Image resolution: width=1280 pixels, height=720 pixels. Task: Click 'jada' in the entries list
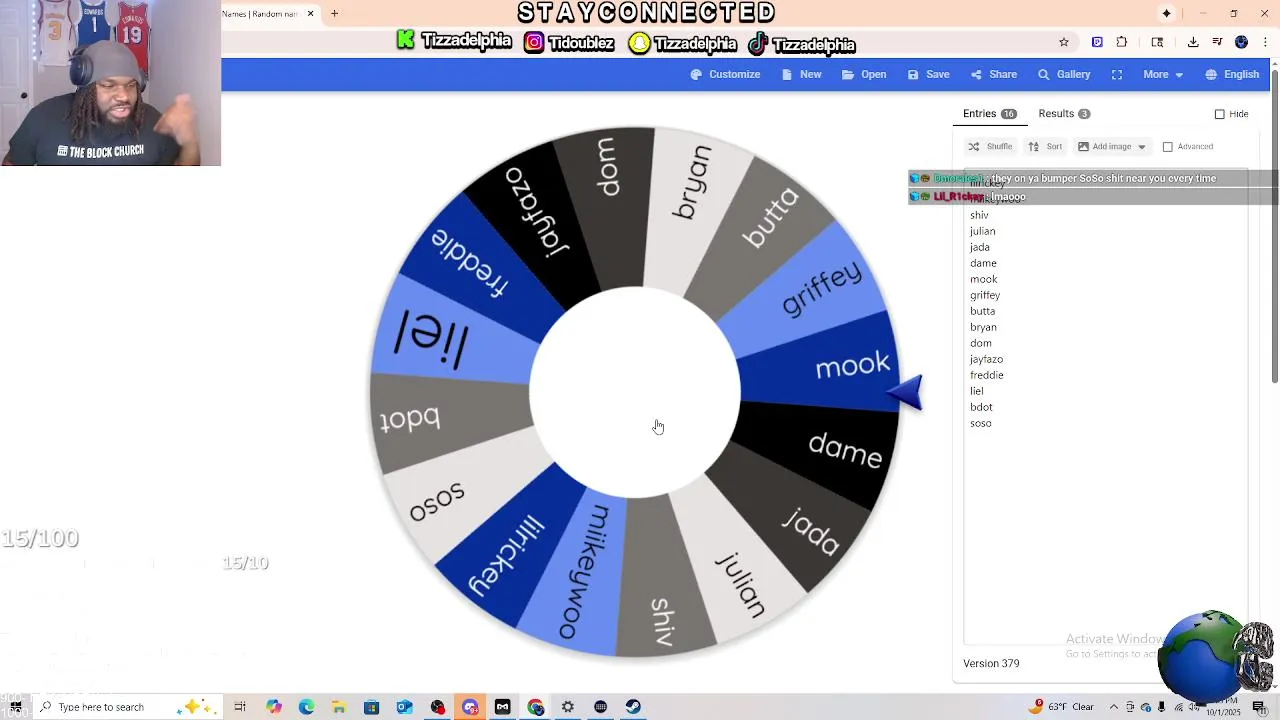979,247
